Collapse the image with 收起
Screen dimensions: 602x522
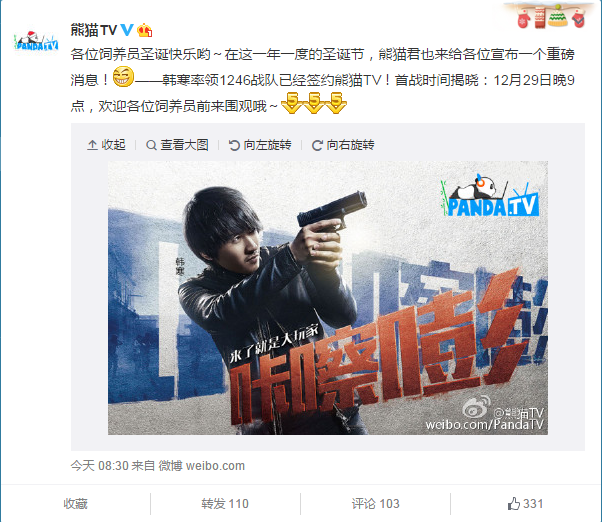(106, 145)
